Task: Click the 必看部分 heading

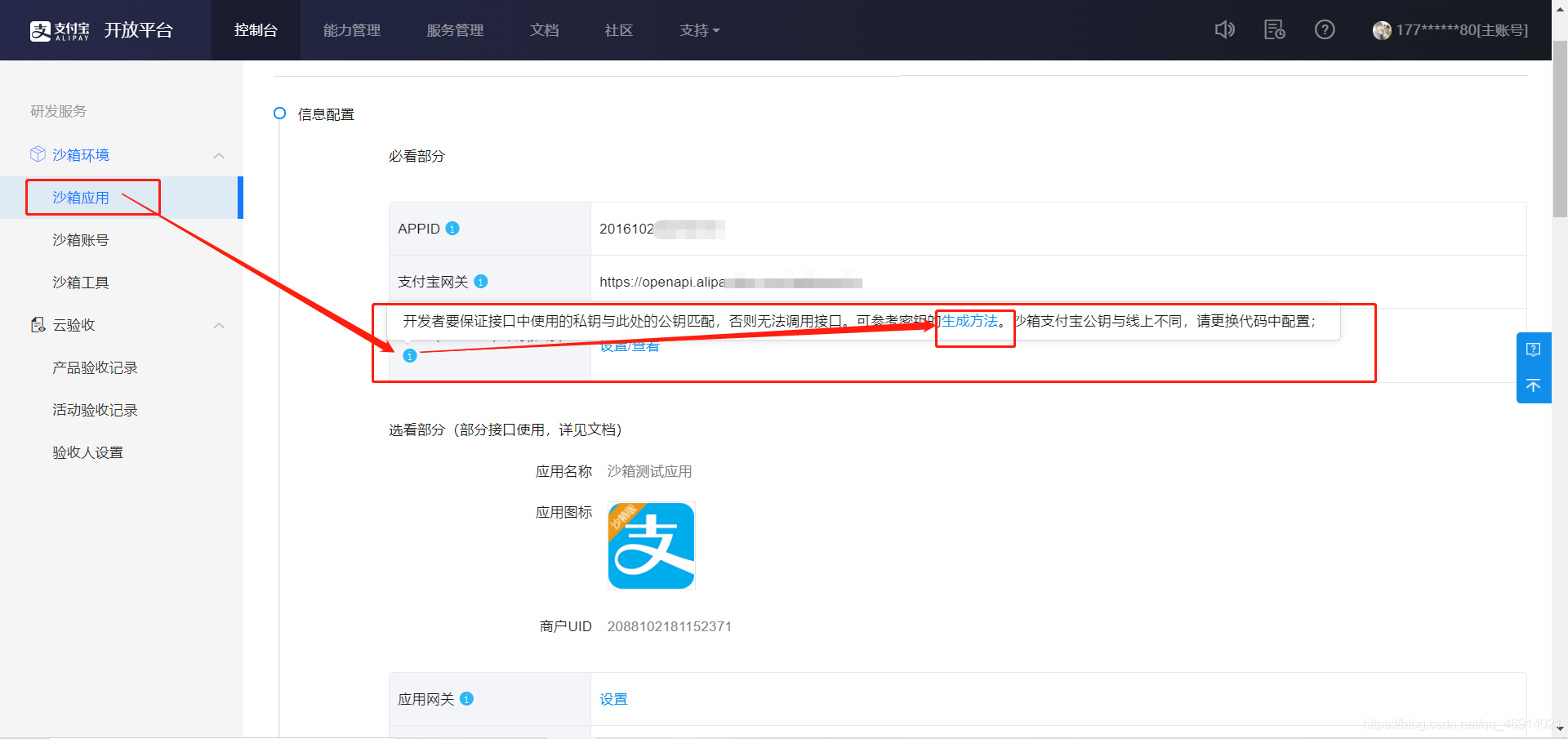Action: [x=416, y=156]
